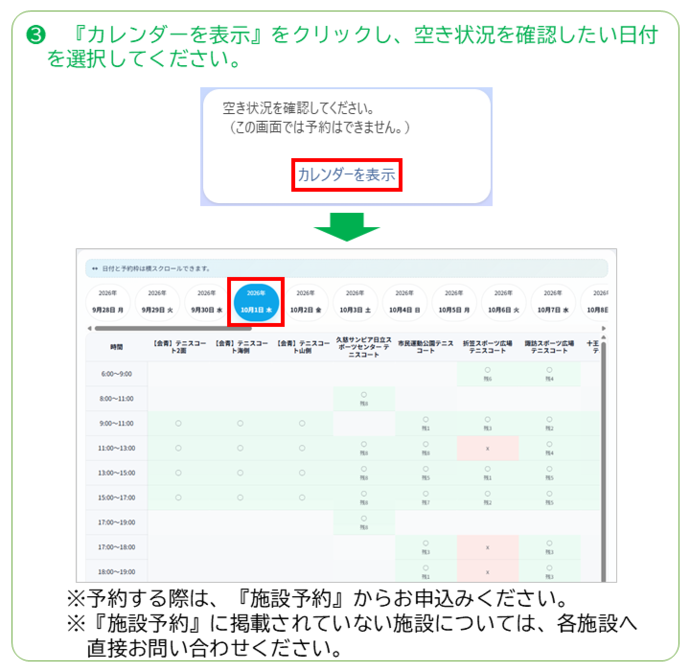Select 9:00~11:00 slot for テニスコート2面
Viewport: 690px width, 671px height.
[x=179, y=423]
